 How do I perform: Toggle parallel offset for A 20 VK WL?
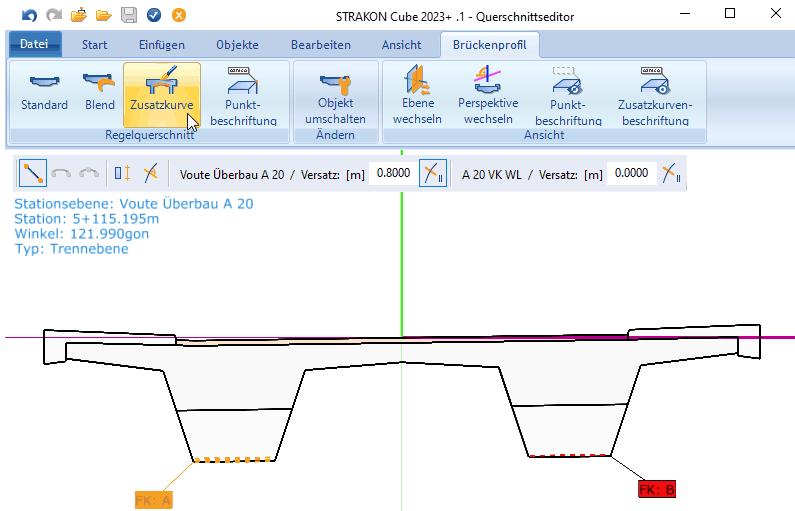pos(672,173)
